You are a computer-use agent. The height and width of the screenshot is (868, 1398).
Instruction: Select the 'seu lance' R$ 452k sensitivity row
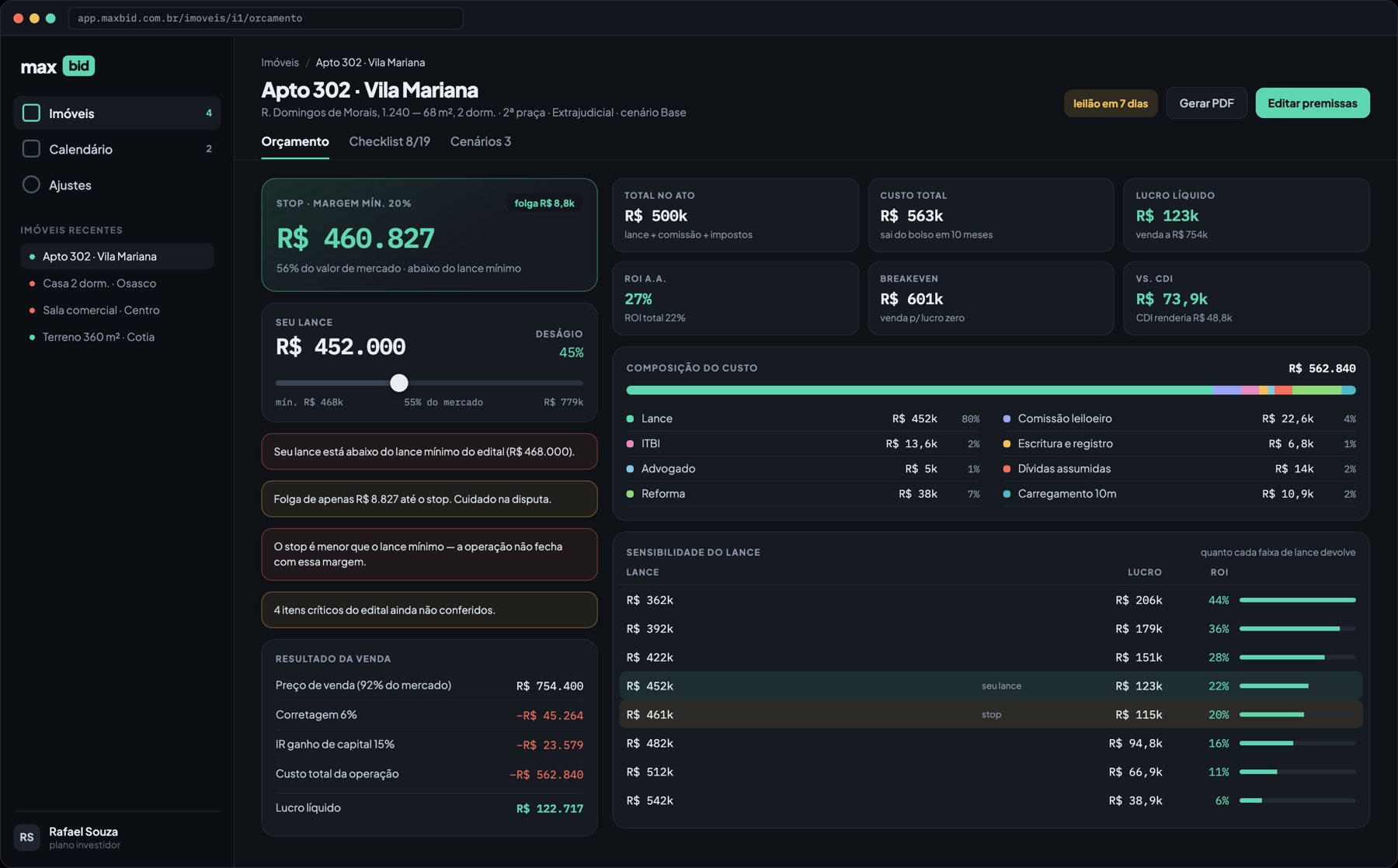[x=991, y=686]
